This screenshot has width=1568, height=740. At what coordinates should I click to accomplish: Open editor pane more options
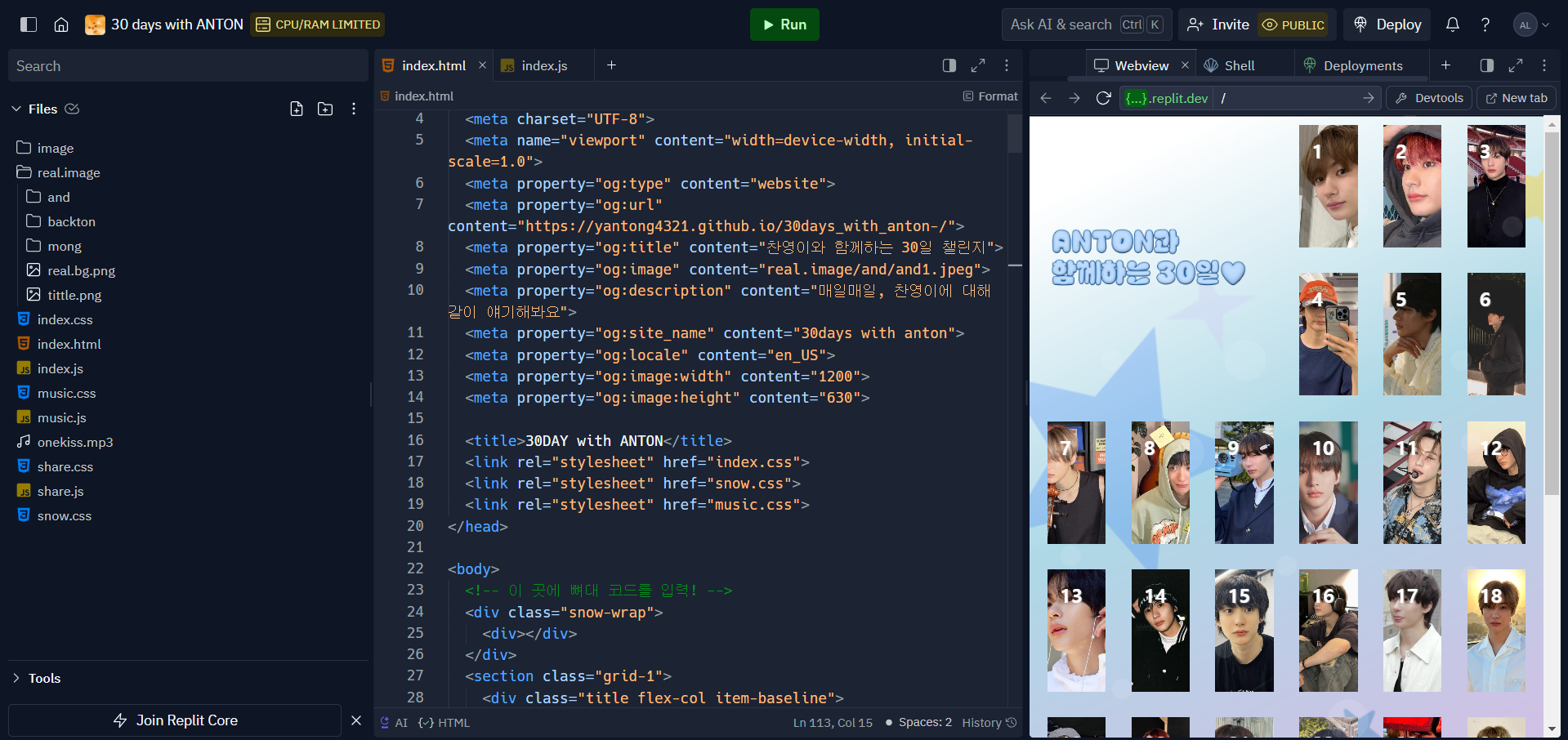[1007, 65]
